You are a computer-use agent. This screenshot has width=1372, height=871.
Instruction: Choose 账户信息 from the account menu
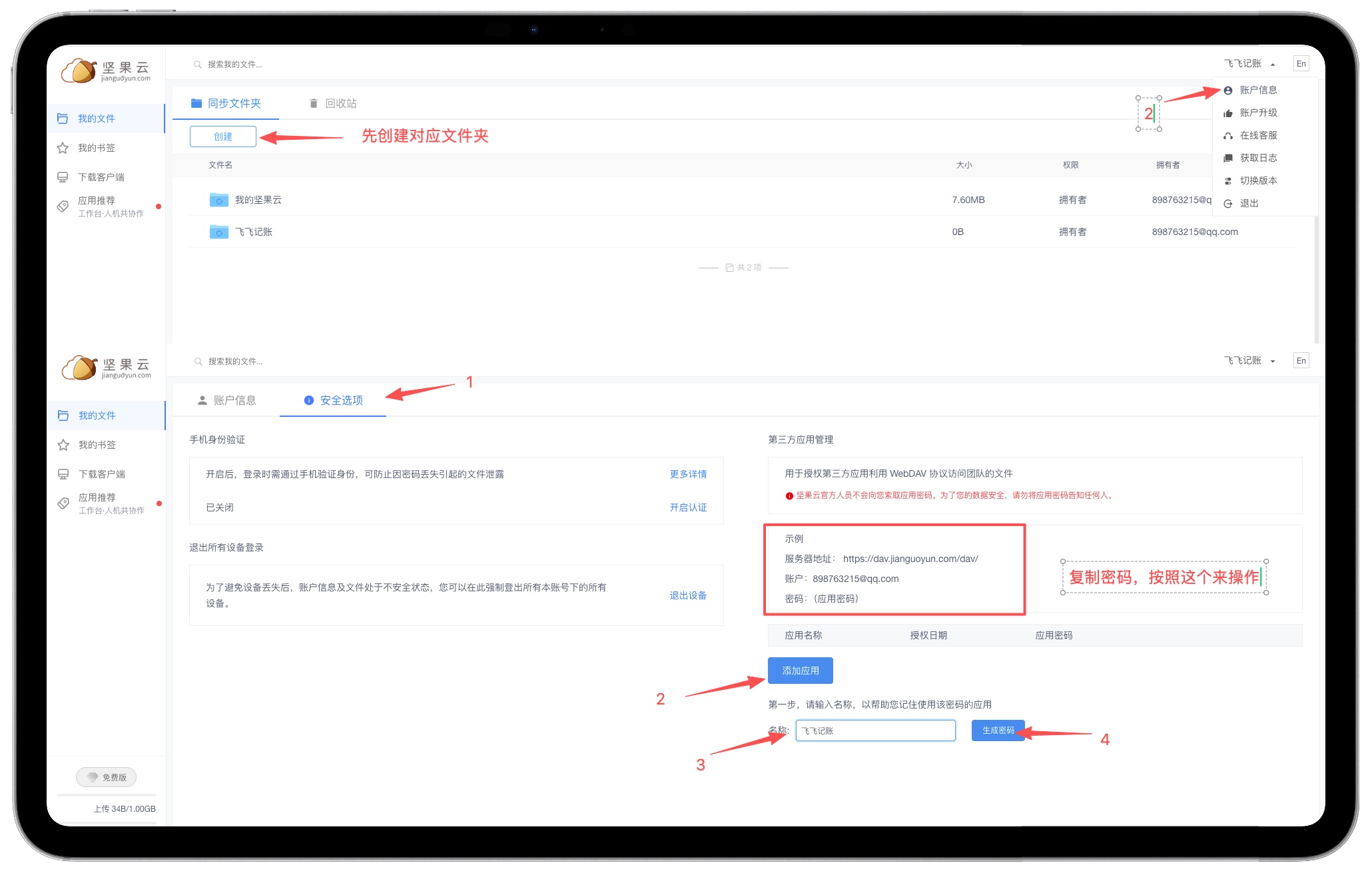coord(1264,90)
